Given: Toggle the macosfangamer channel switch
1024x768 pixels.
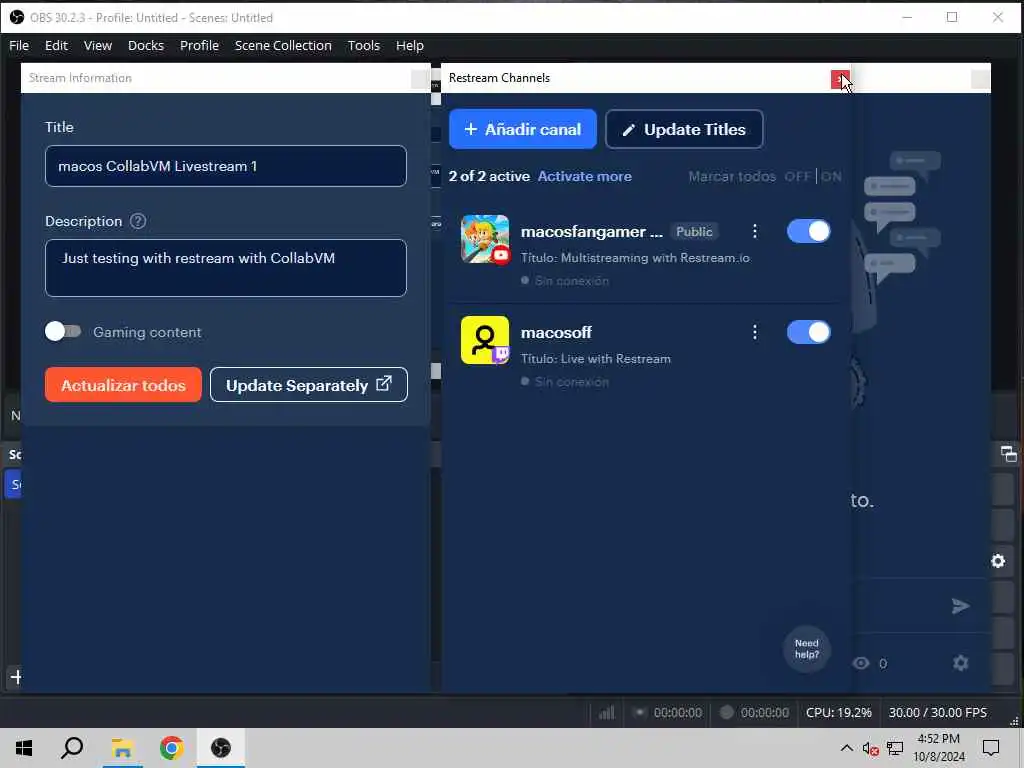Looking at the screenshot, I should [x=808, y=231].
